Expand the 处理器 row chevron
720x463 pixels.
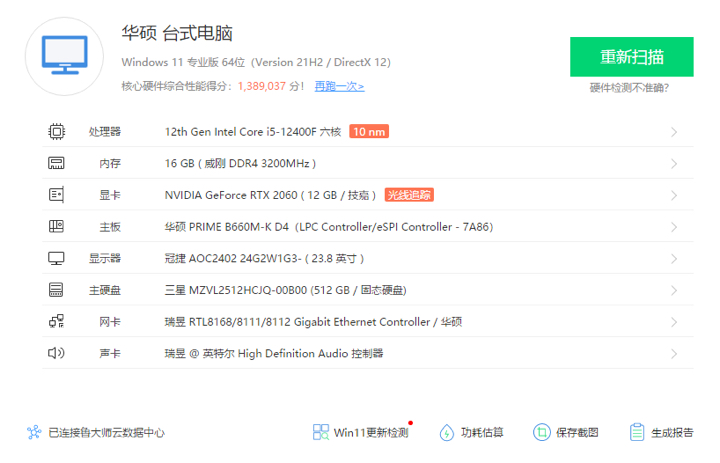click(674, 132)
